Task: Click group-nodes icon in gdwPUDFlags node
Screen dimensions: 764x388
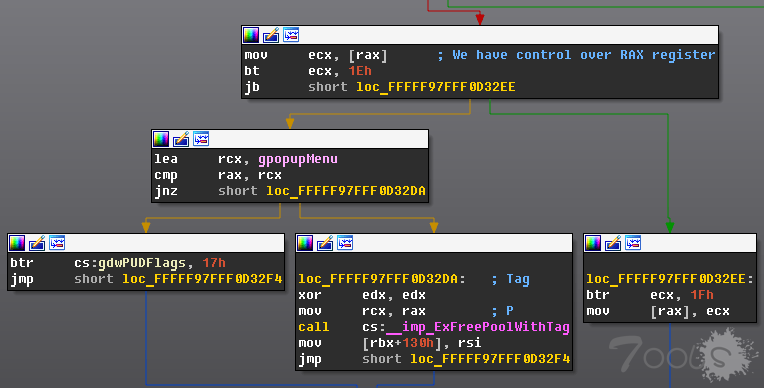Action: 57,243
